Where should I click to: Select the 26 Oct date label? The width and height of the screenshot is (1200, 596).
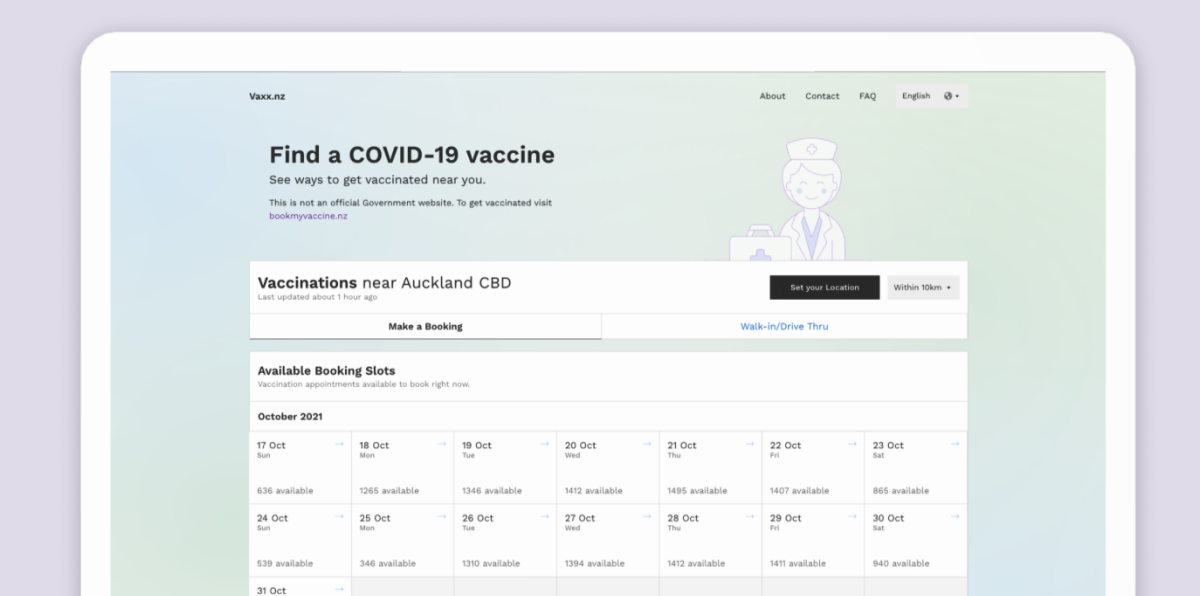coord(478,518)
